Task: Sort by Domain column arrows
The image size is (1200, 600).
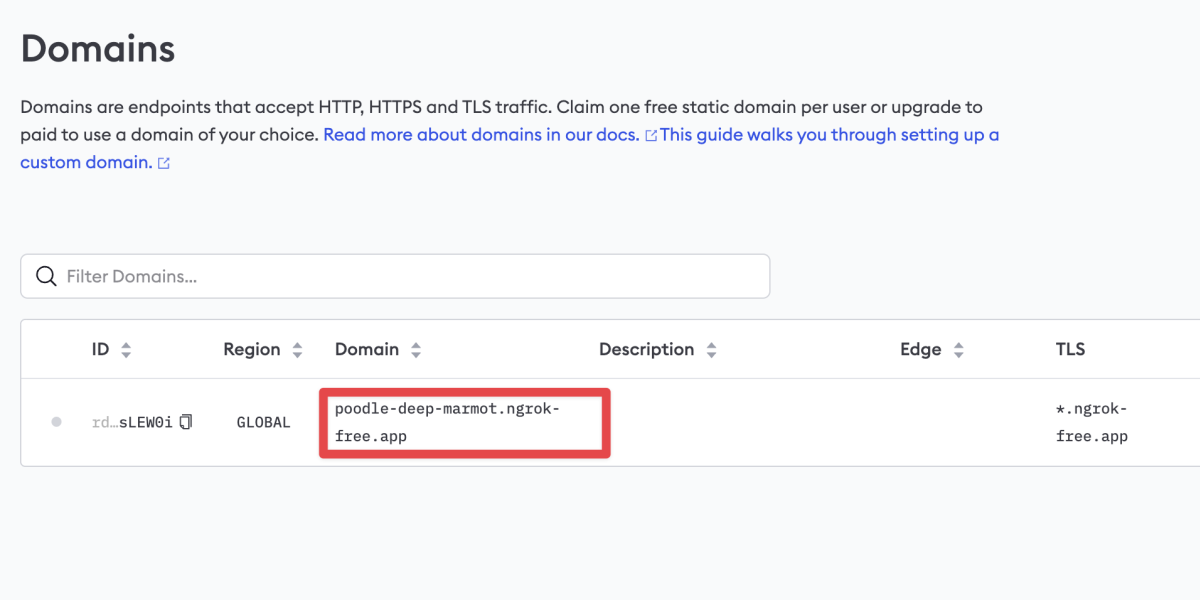Action: coord(416,350)
